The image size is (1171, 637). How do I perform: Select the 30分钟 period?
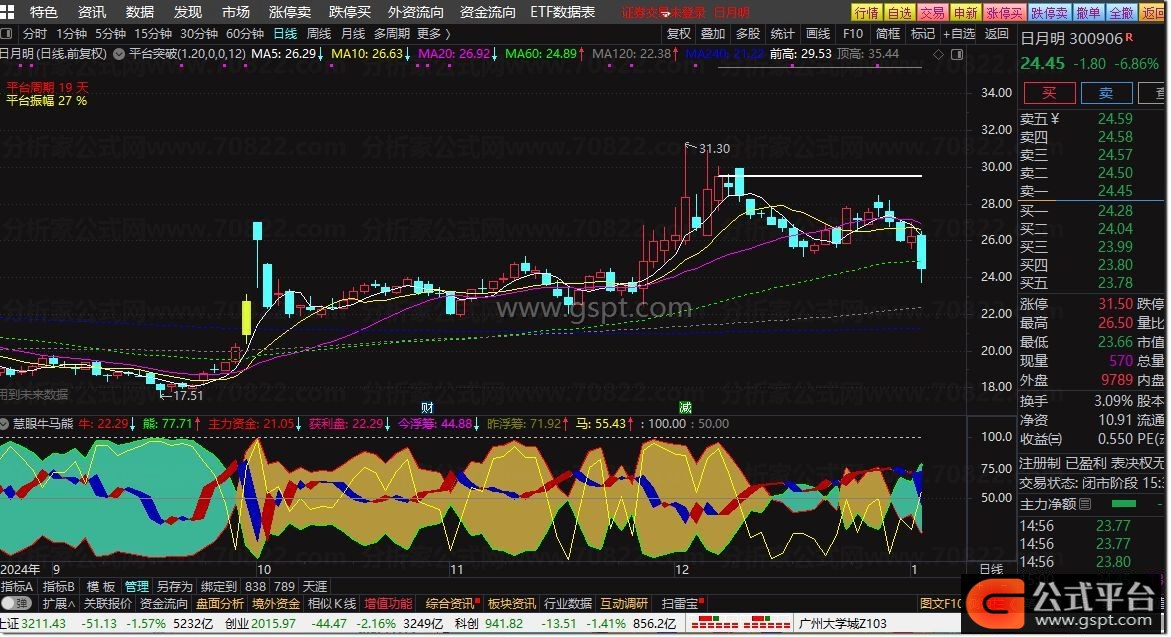[199, 34]
